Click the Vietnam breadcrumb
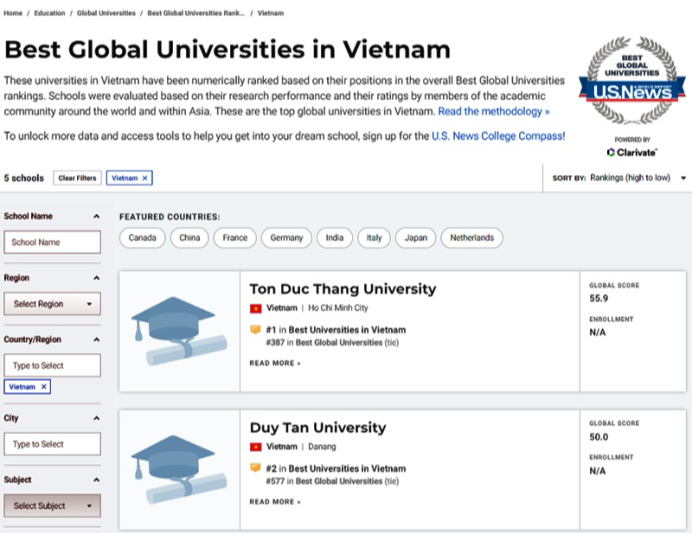 point(271,13)
